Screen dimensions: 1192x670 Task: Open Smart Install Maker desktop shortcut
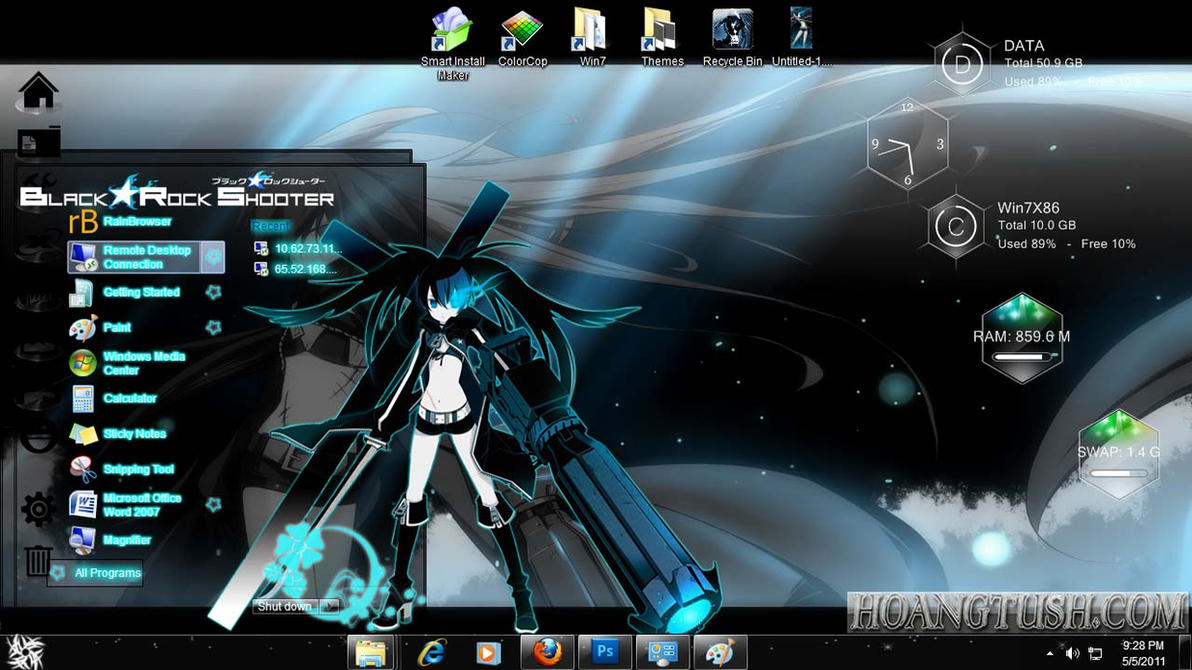tap(452, 43)
